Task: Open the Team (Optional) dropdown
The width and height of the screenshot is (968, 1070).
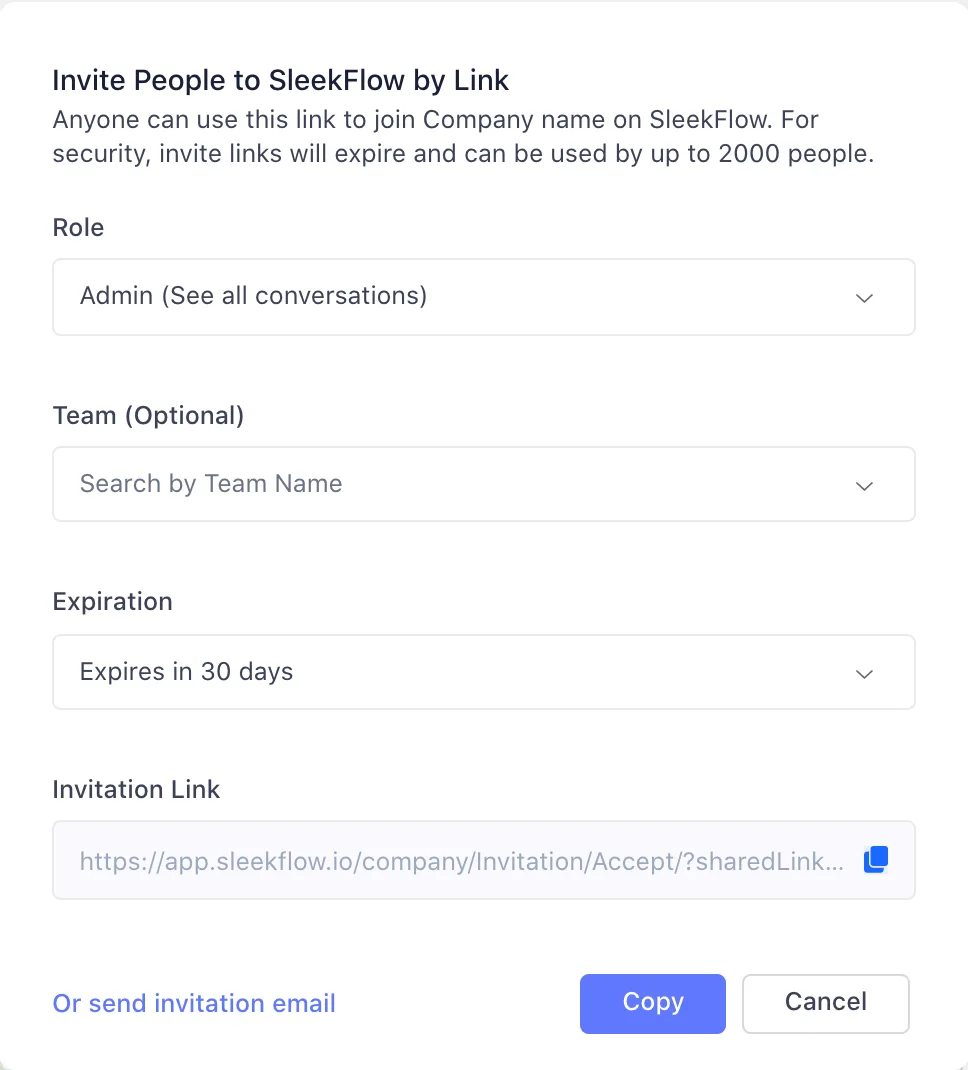Action: pyautogui.click(x=484, y=484)
